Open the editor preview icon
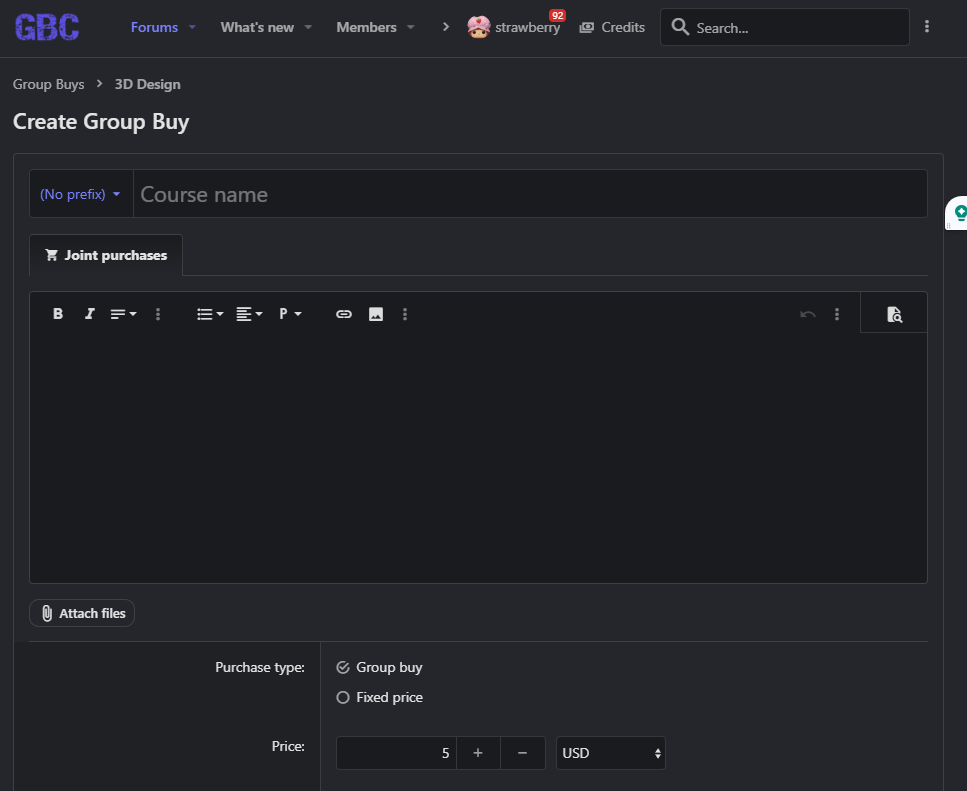 pyautogui.click(x=894, y=314)
